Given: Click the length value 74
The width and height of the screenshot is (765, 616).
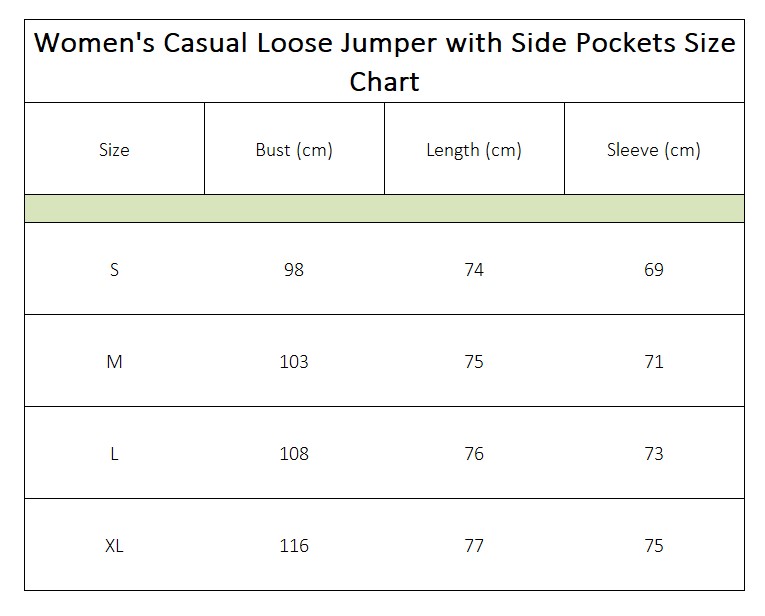Looking at the screenshot, I should (474, 269).
